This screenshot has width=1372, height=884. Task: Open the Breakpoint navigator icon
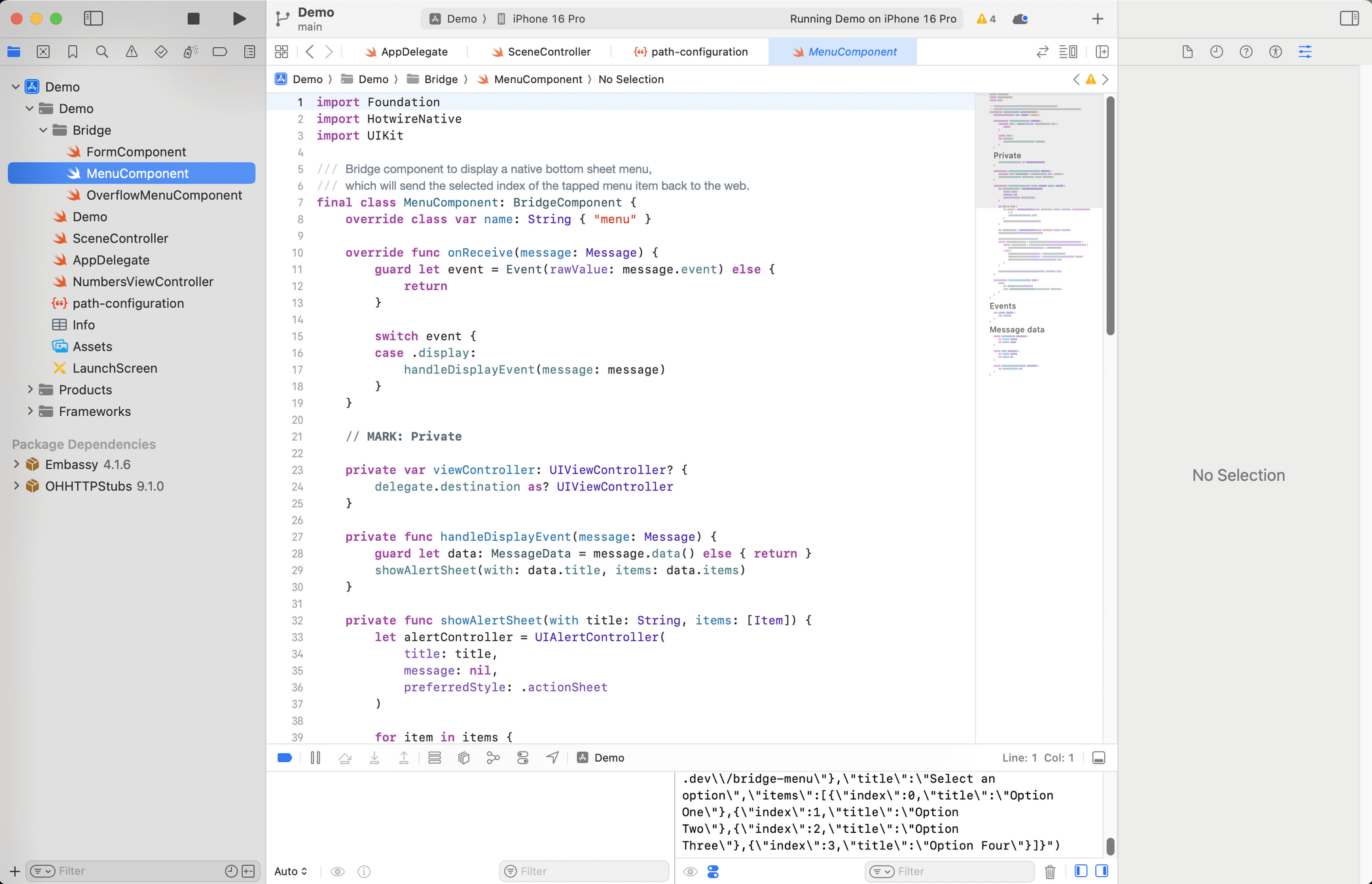coord(220,52)
